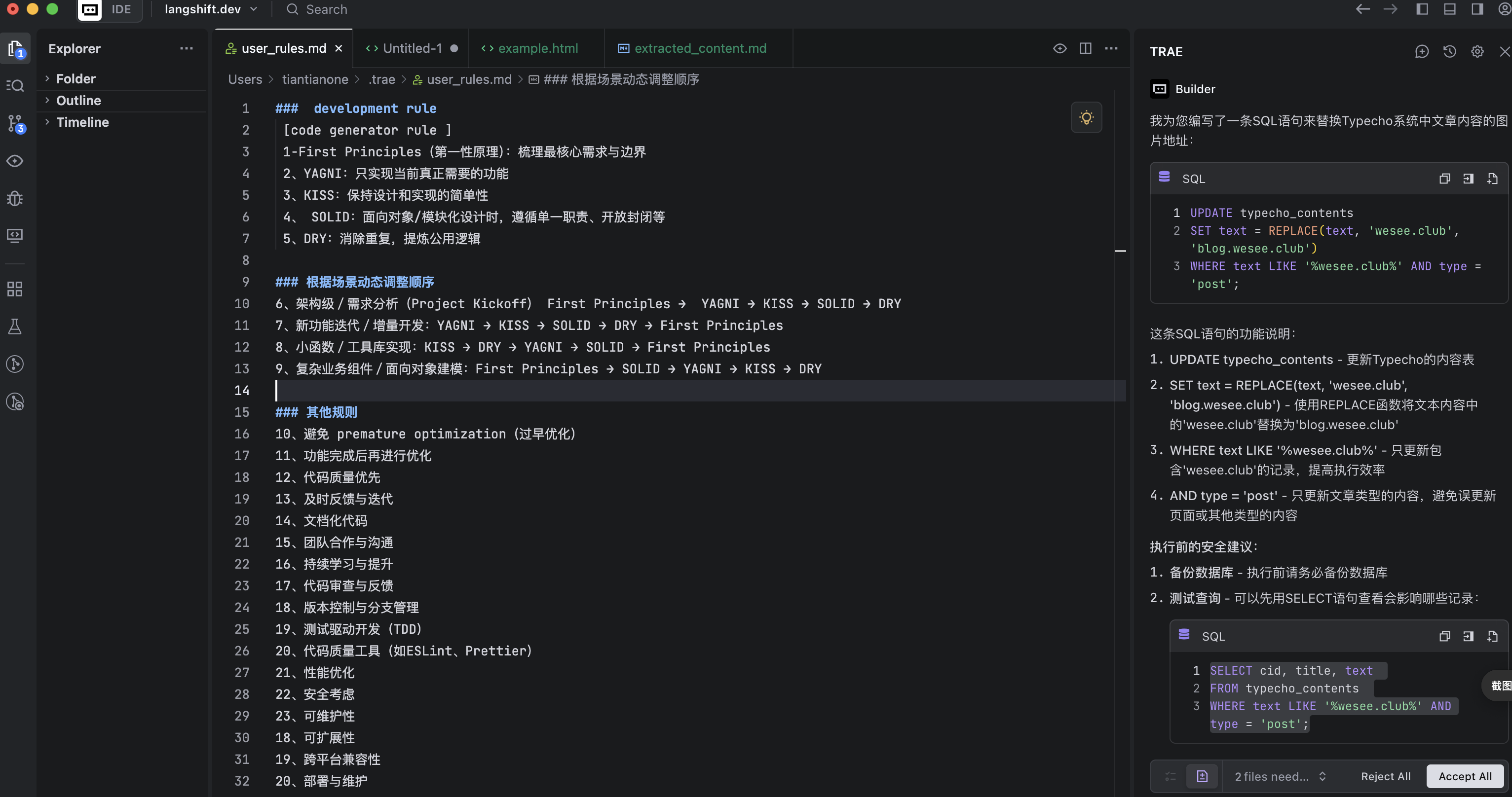Screen dimensions: 1512x797
Task: Open Source Control showing 3 changes
Action: click(15, 123)
